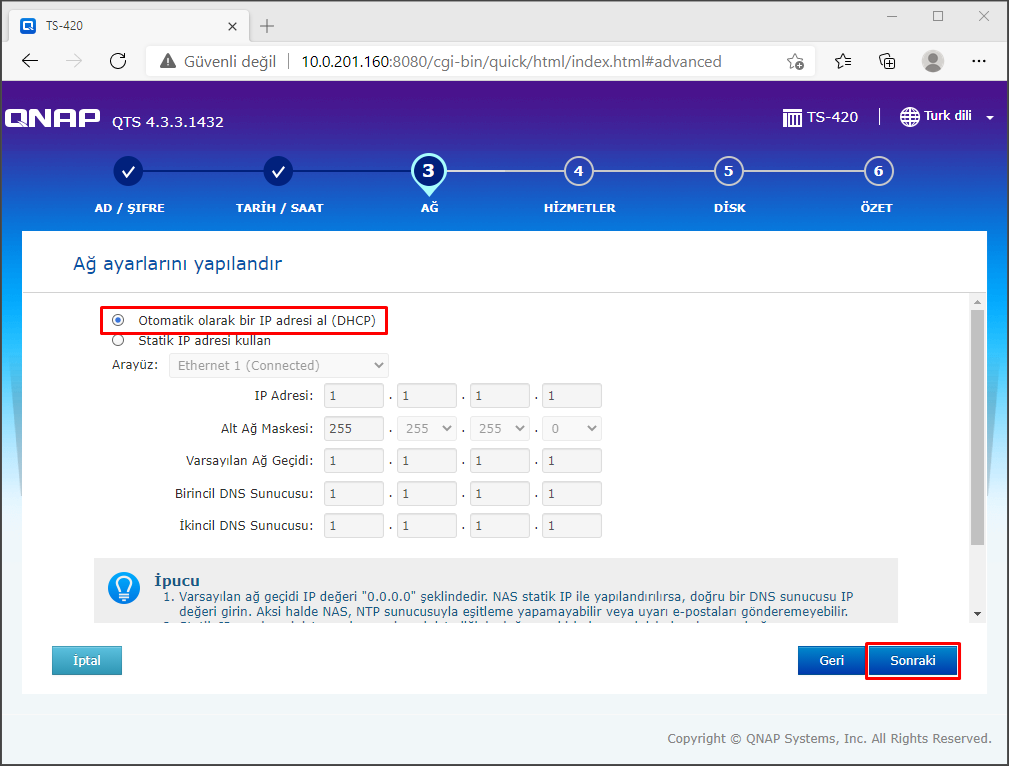Reload the page with refresh icon
Viewport: 1009px width, 766px height.
[118, 61]
